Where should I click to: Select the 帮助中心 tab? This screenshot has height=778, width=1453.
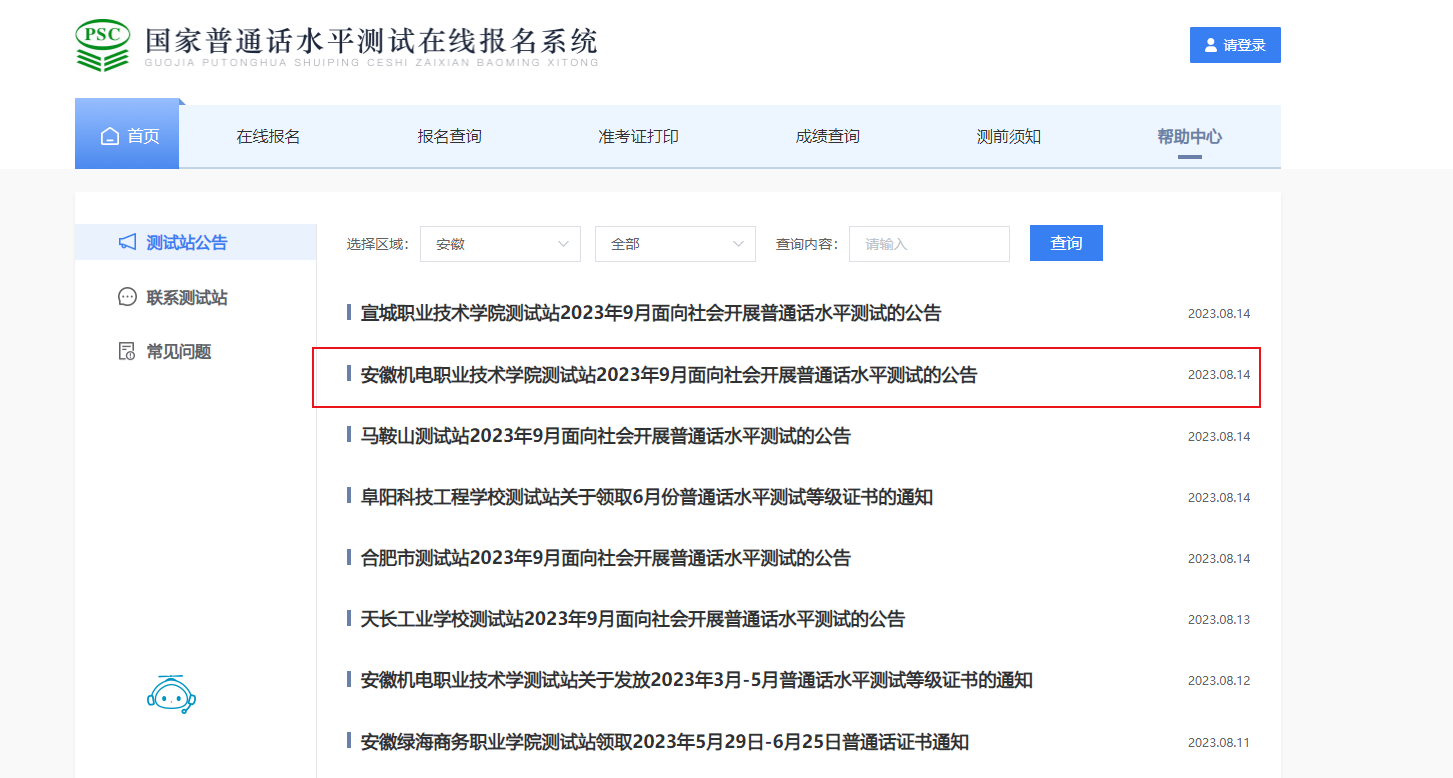1190,136
